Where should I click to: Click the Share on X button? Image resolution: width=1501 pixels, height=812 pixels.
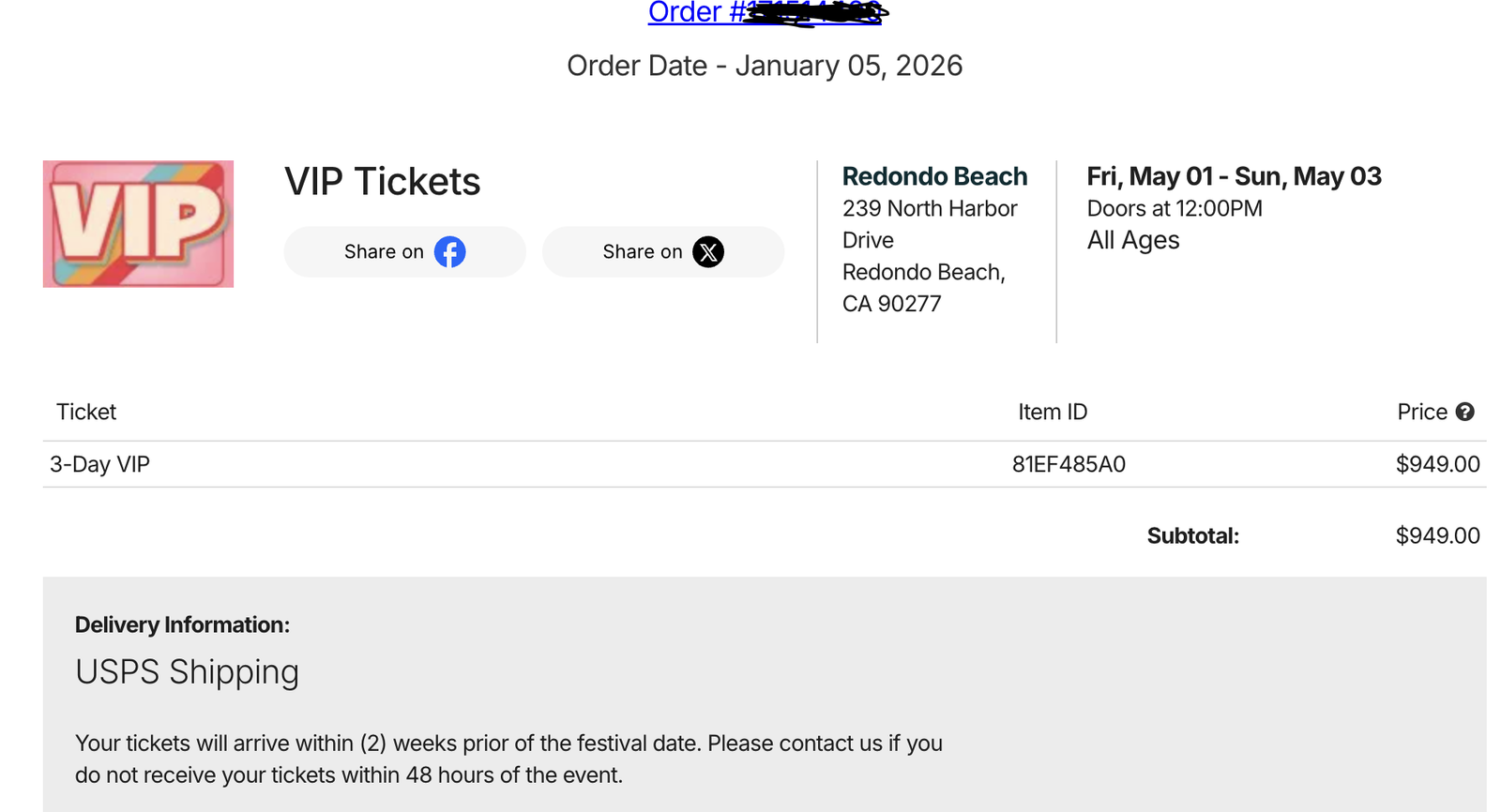pyautogui.click(x=662, y=251)
